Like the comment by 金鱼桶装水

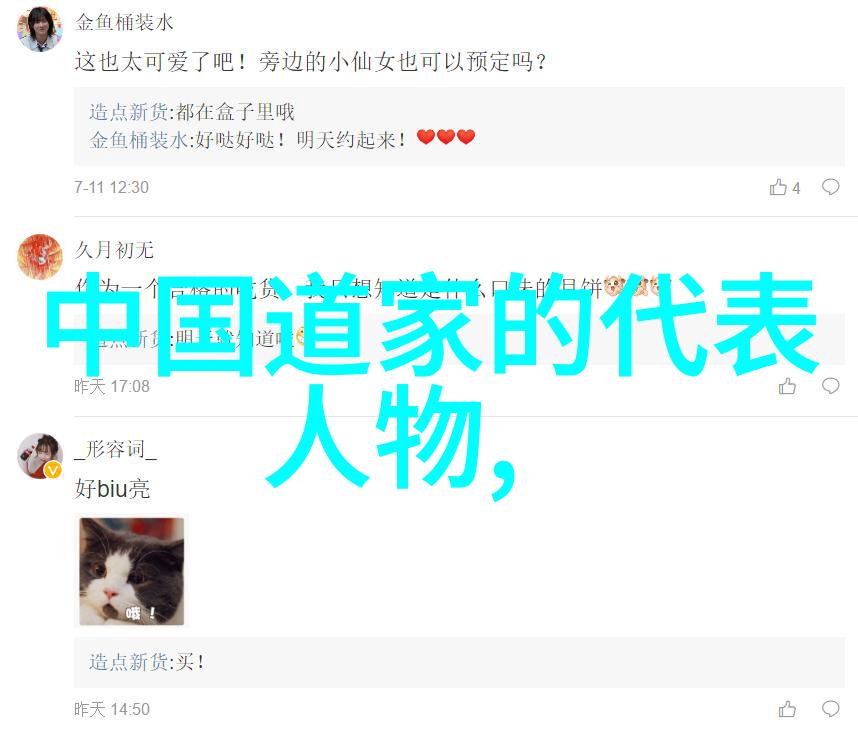[778, 187]
